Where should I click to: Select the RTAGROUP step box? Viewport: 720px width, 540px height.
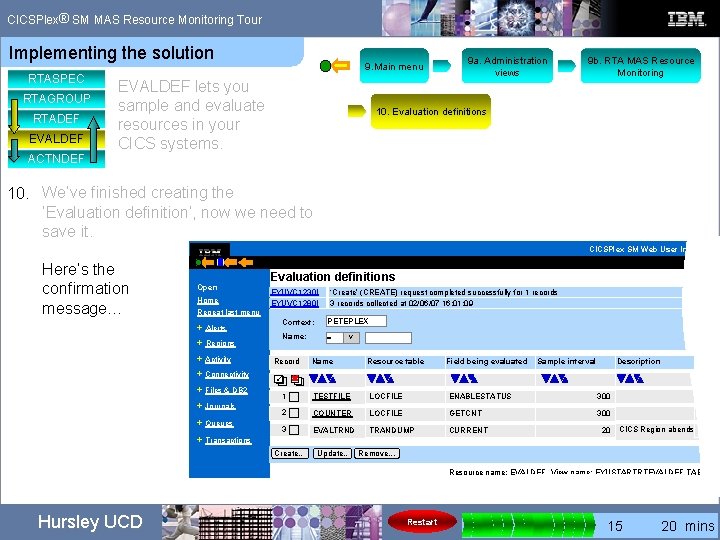(56, 98)
